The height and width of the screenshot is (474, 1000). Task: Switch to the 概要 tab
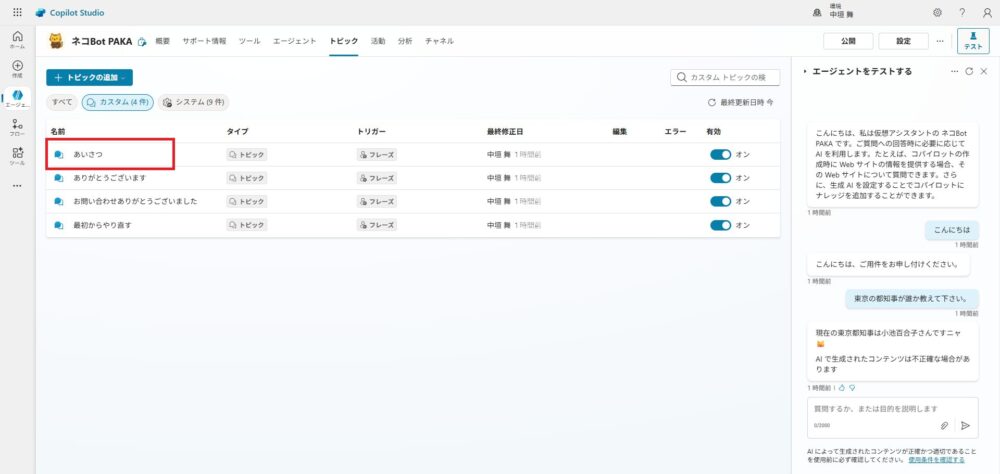click(163, 41)
